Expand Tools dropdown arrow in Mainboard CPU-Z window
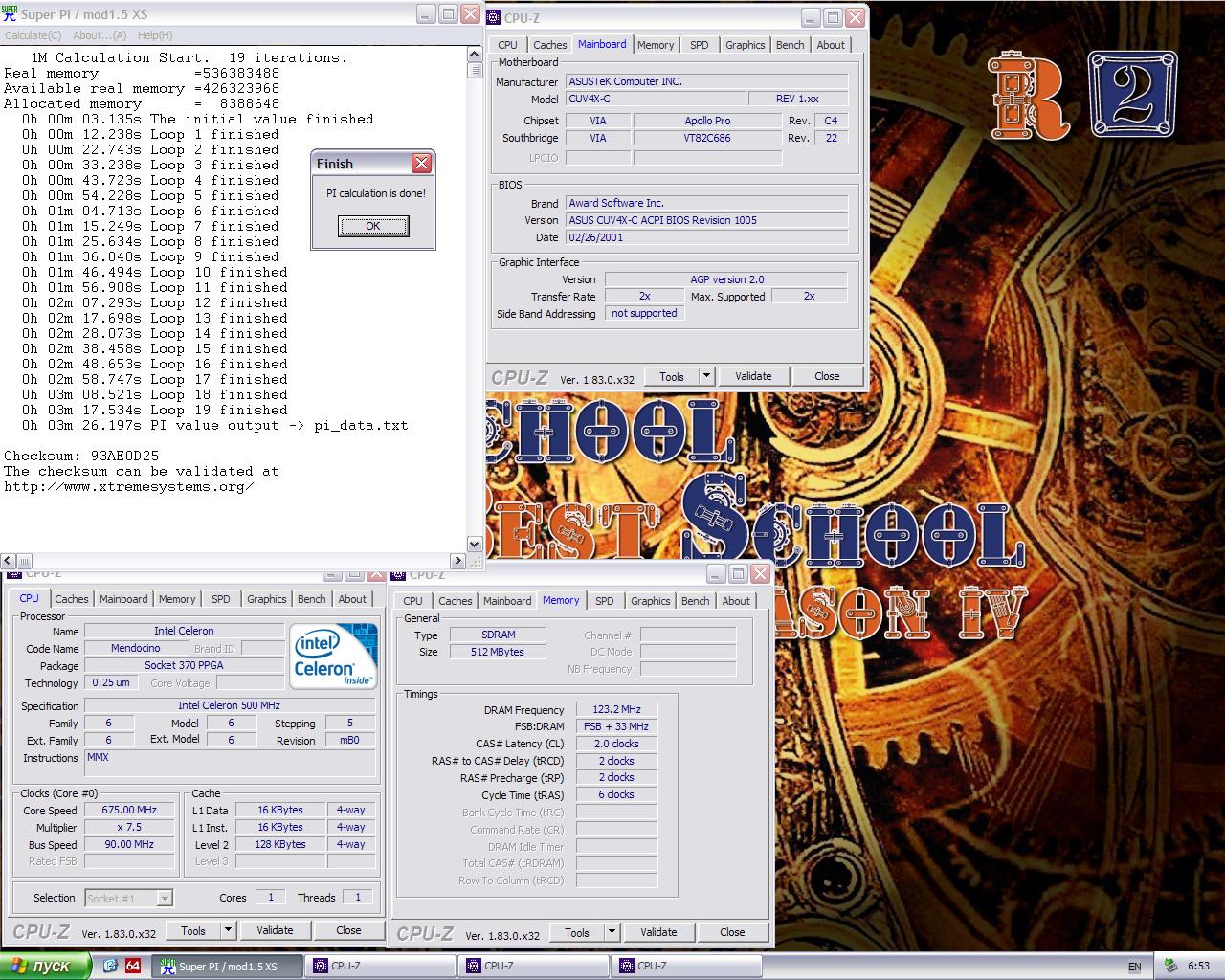1225x980 pixels. 707,377
